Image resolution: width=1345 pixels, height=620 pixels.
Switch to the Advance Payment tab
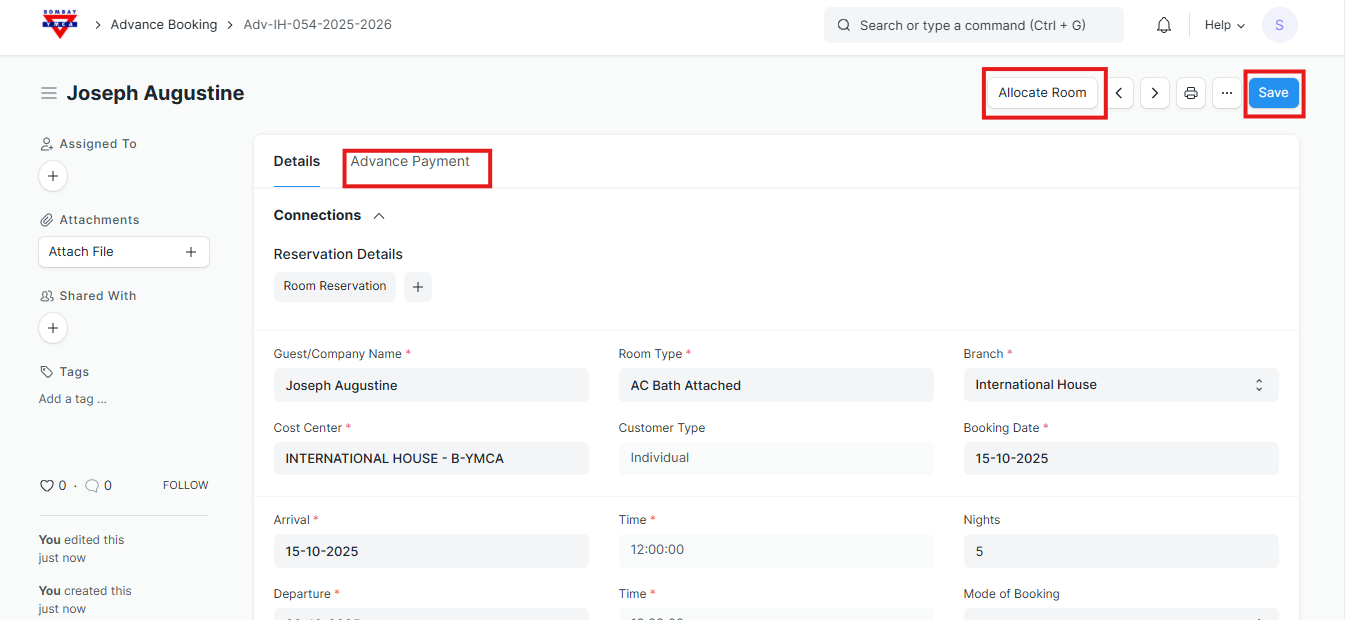[x=410, y=162]
